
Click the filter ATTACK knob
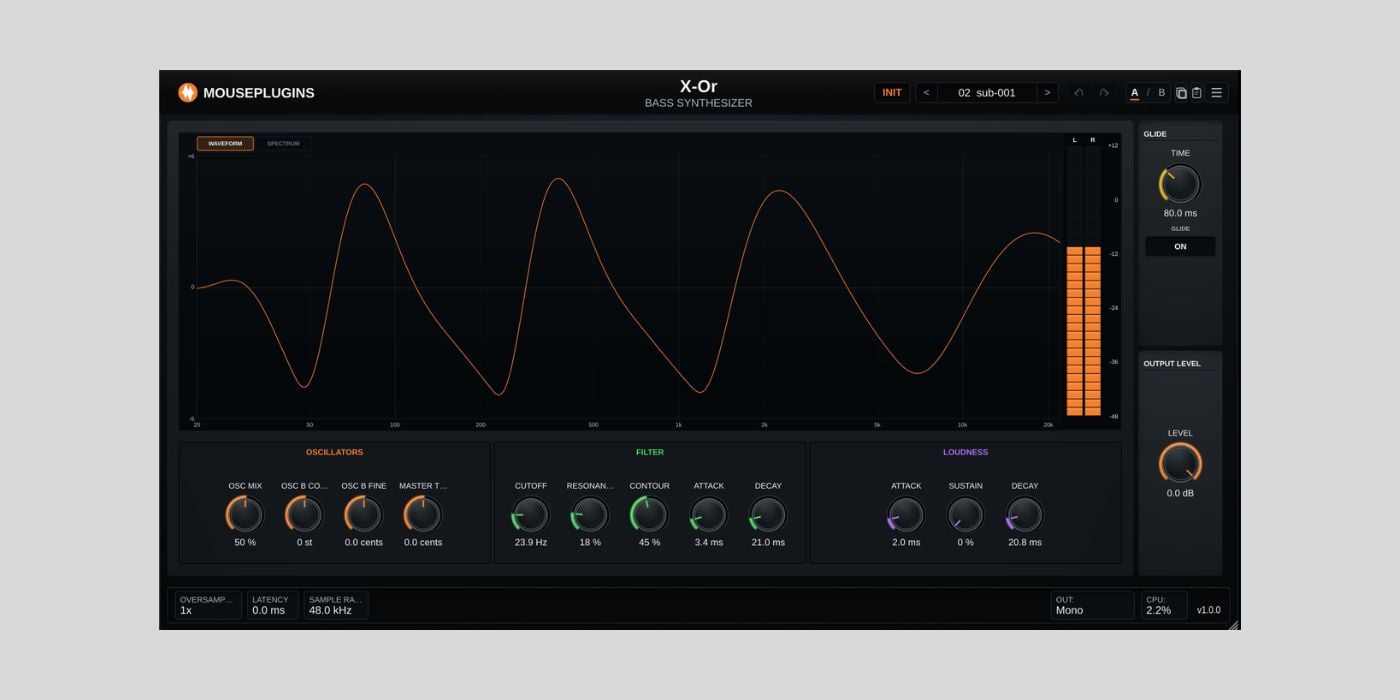tap(708, 515)
